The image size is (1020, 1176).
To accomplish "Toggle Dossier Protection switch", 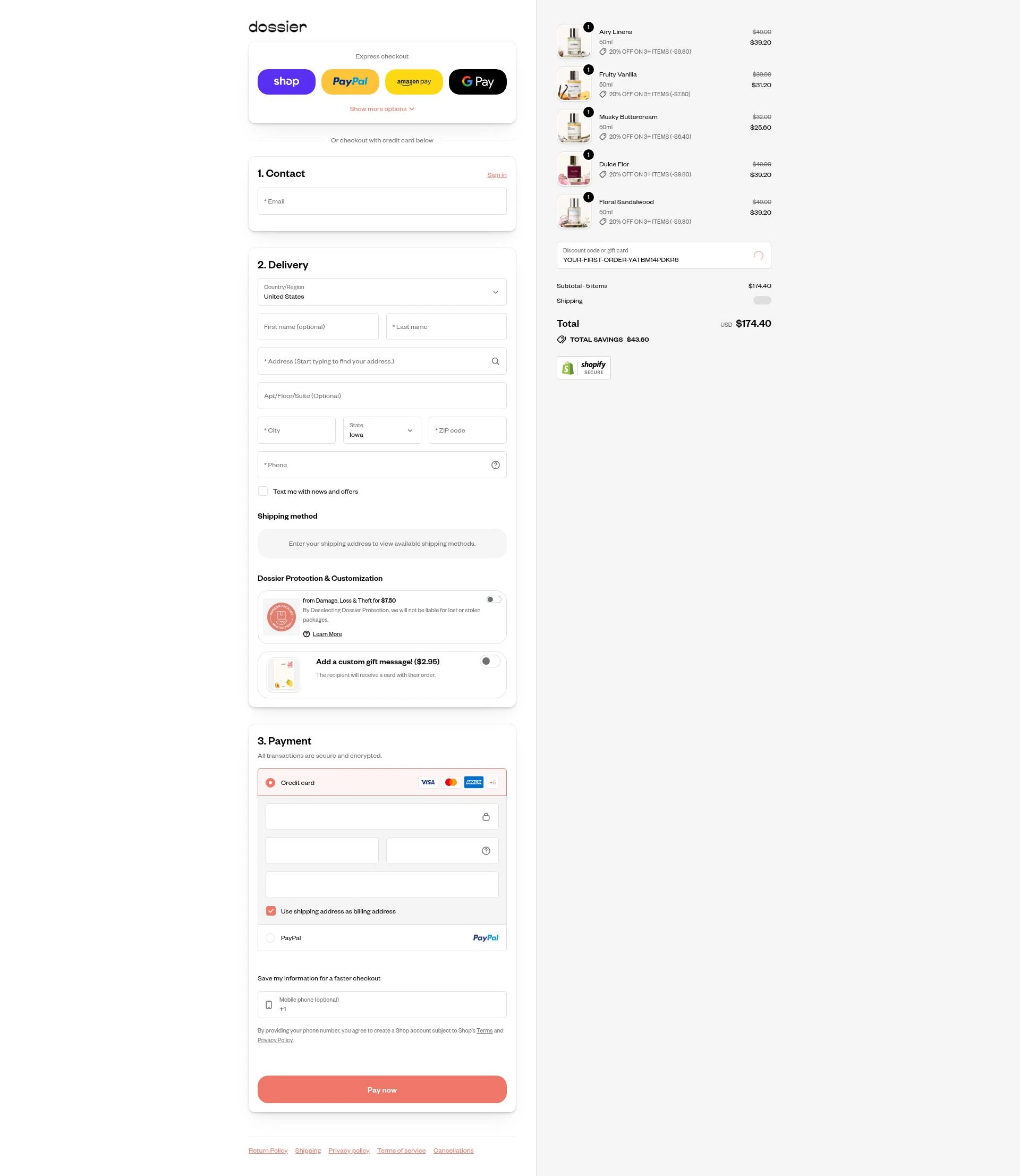I will [x=494, y=599].
